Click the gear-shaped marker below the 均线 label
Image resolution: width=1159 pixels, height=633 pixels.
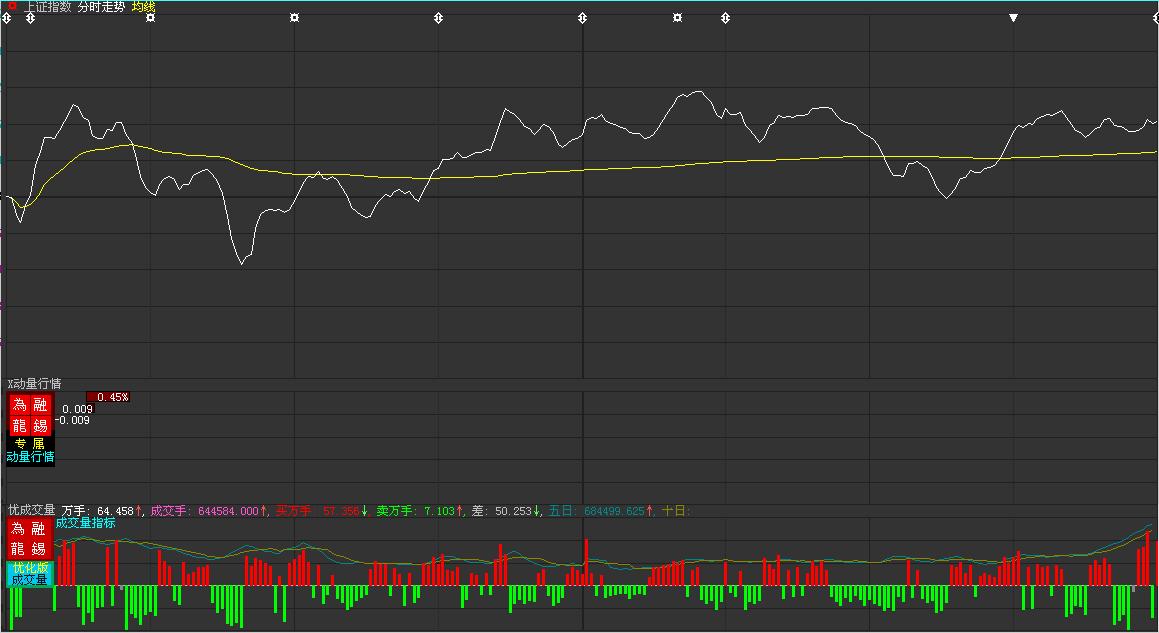point(150,18)
